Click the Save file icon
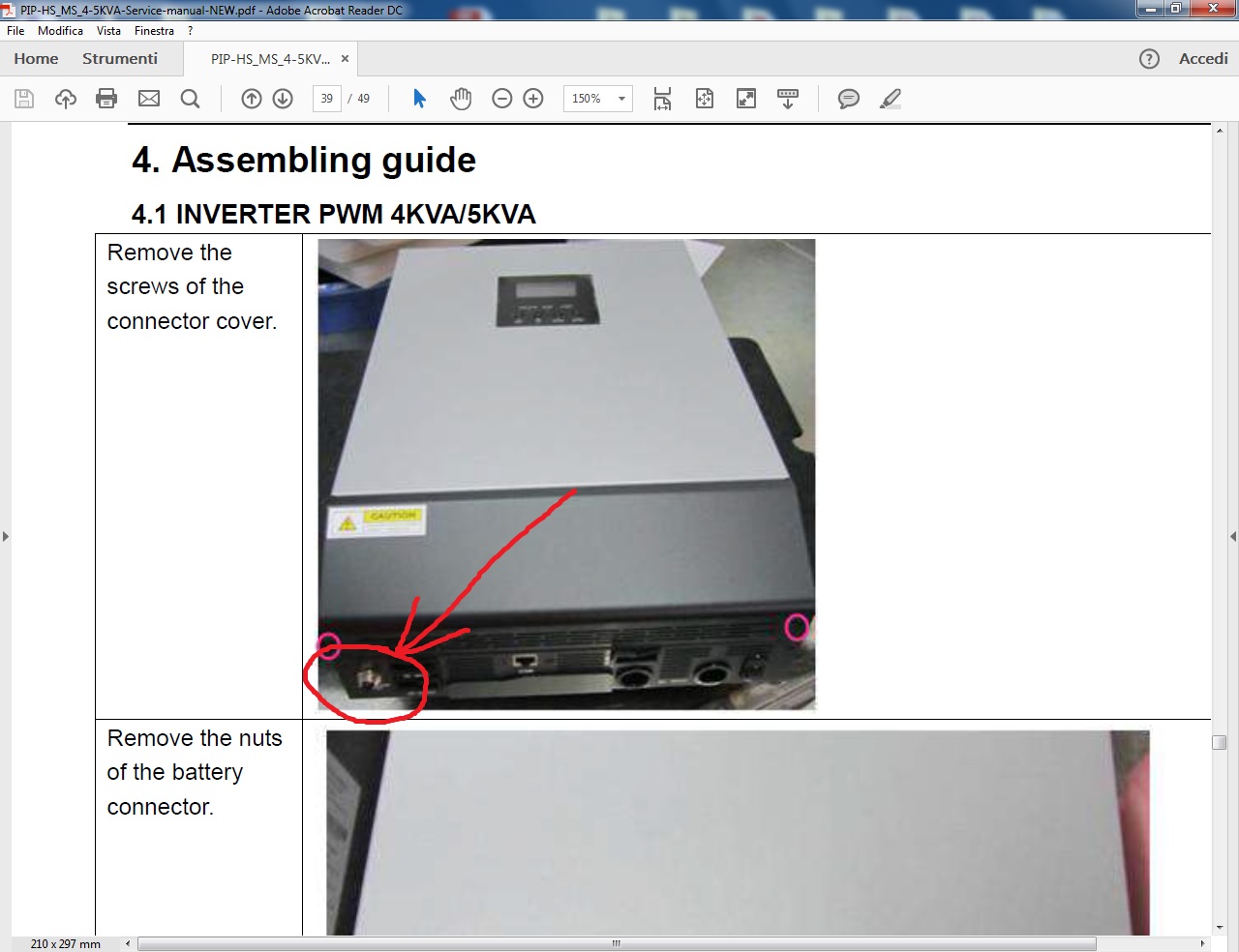 click(24, 99)
